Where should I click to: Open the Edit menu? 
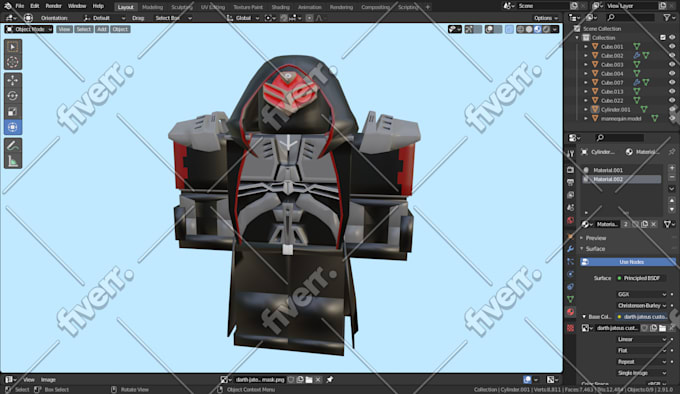pos(35,6)
